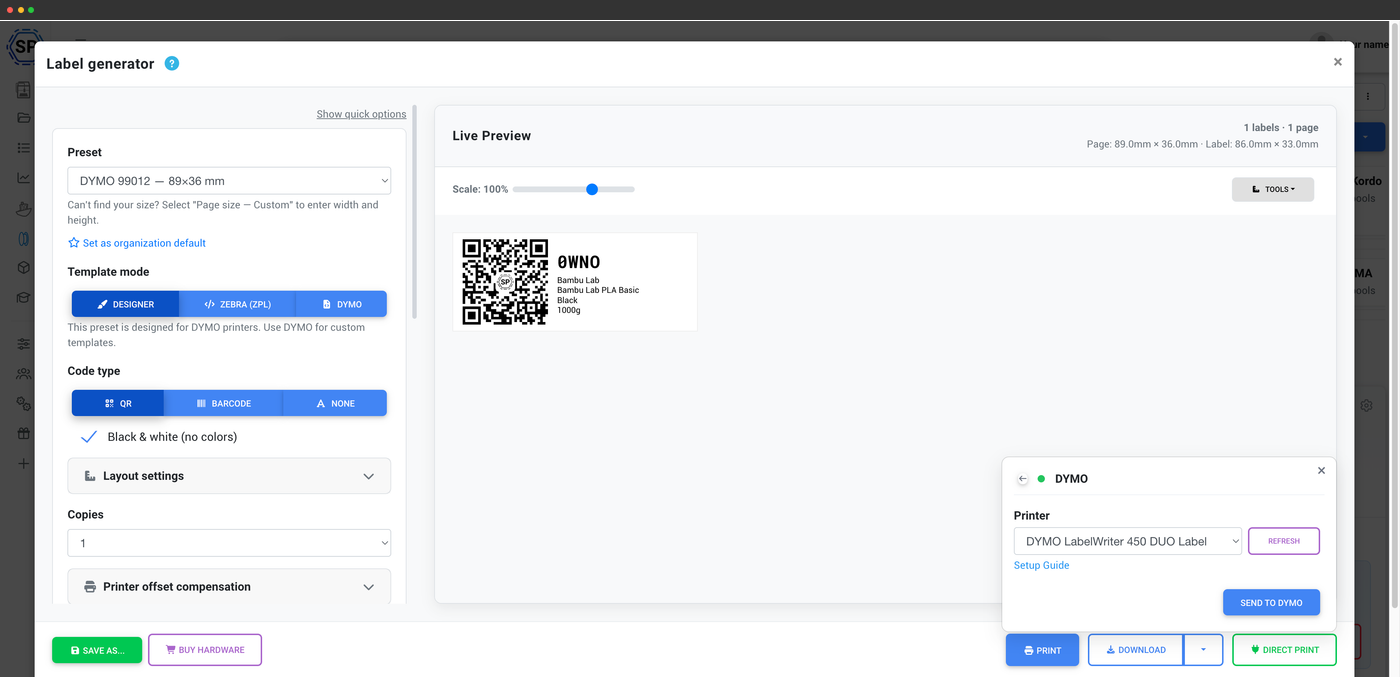Click the 'Live Preview' heading
1400x677 pixels.
[x=492, y=136]
